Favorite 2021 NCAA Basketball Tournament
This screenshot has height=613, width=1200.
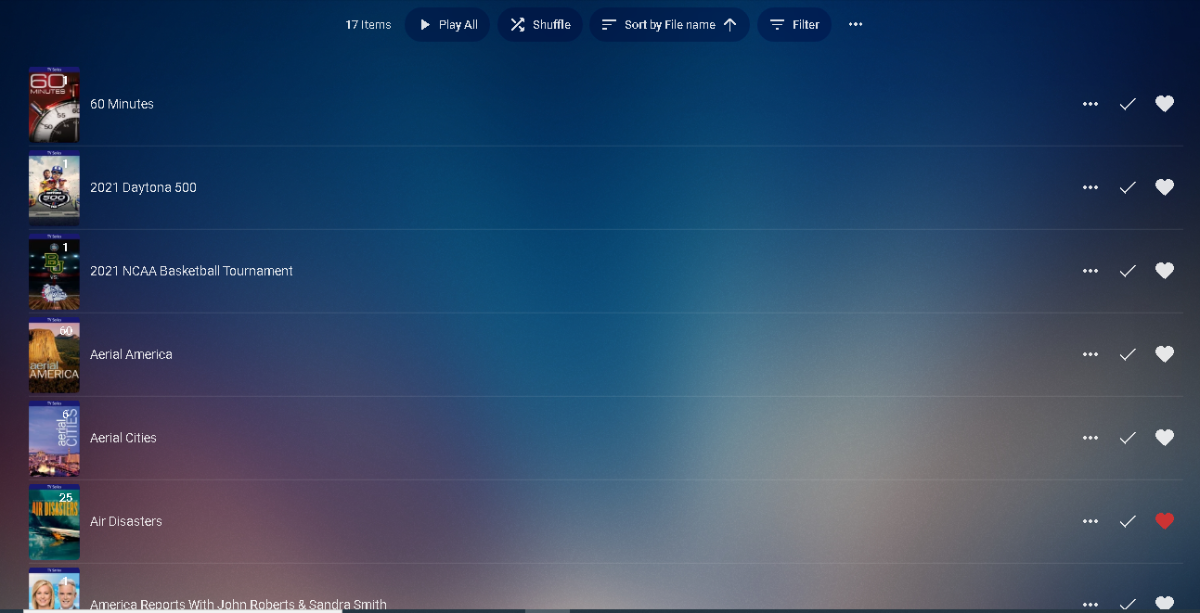point(1164,270)
